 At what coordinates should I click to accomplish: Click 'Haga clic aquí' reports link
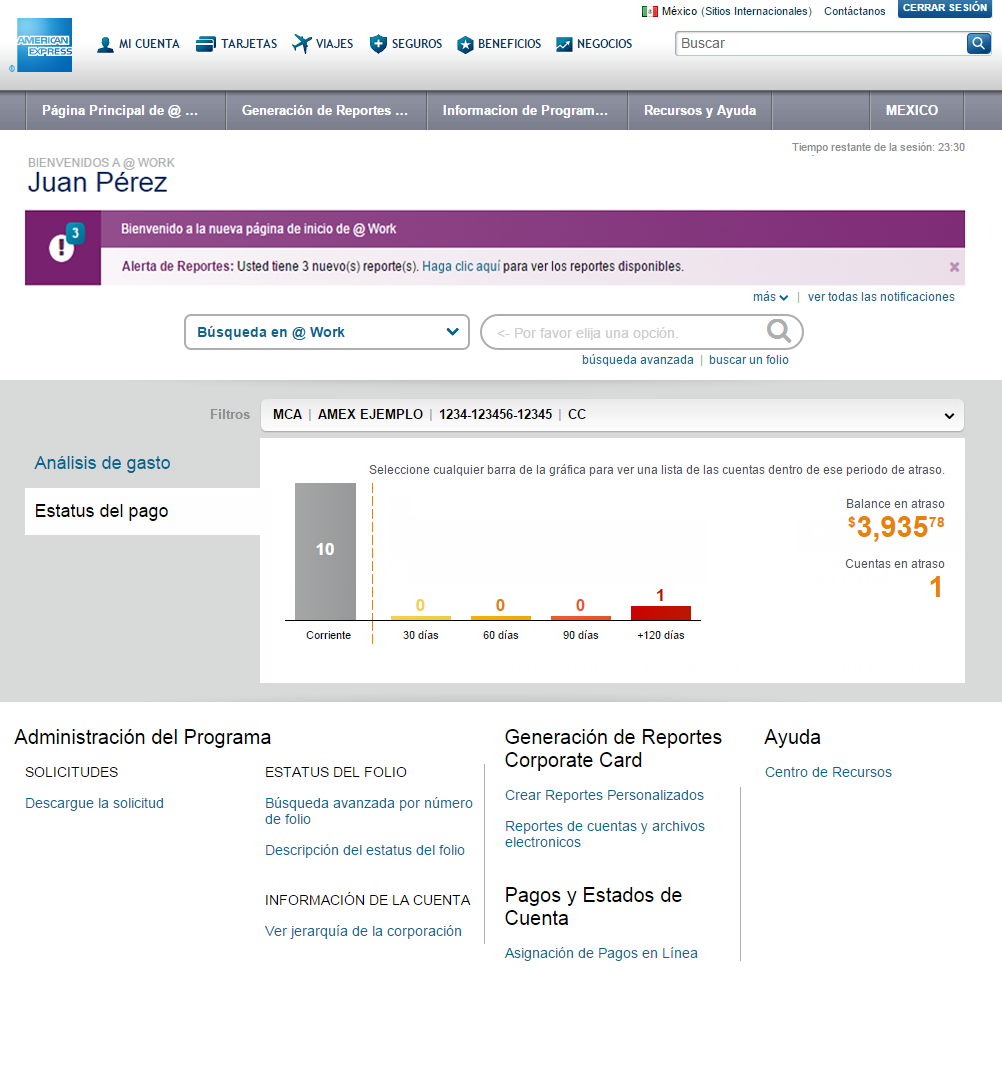tap(461, 266)
